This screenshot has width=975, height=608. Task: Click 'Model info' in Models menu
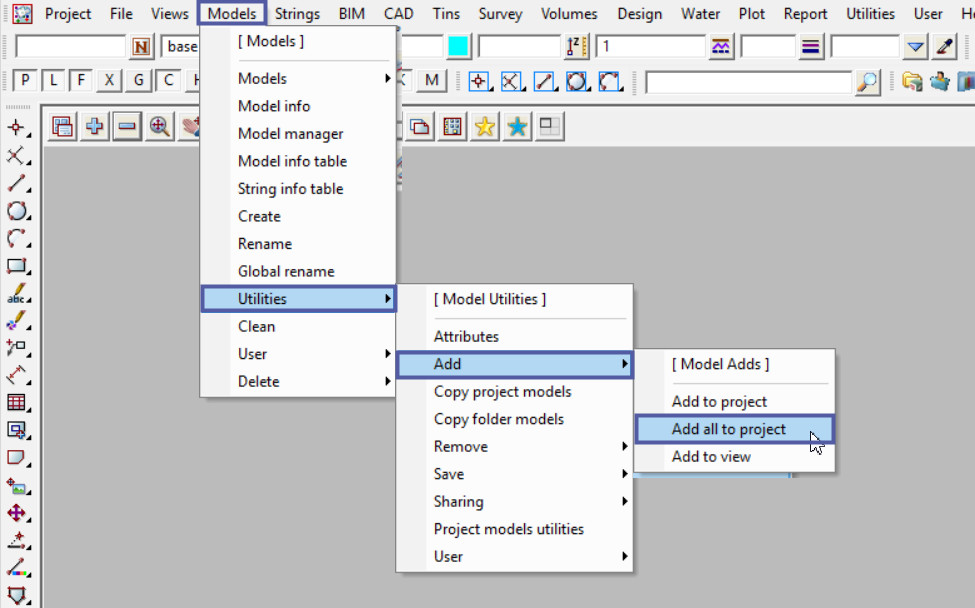point(298,106)
